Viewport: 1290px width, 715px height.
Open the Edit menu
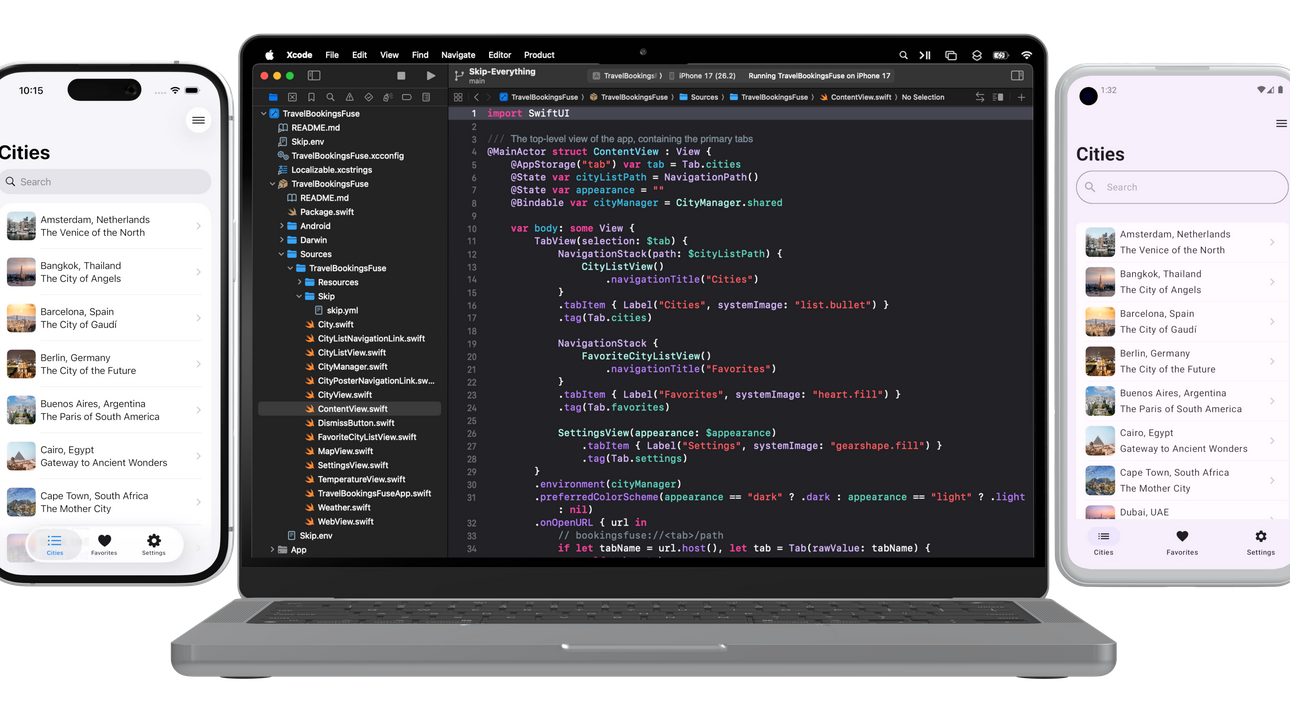tap(359, 56)
